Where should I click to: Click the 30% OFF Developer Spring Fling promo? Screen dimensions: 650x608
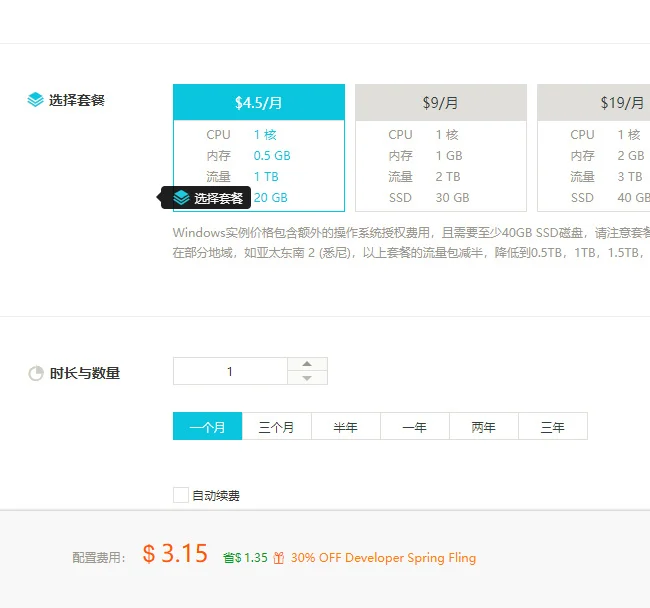click(x=383, y=558)
